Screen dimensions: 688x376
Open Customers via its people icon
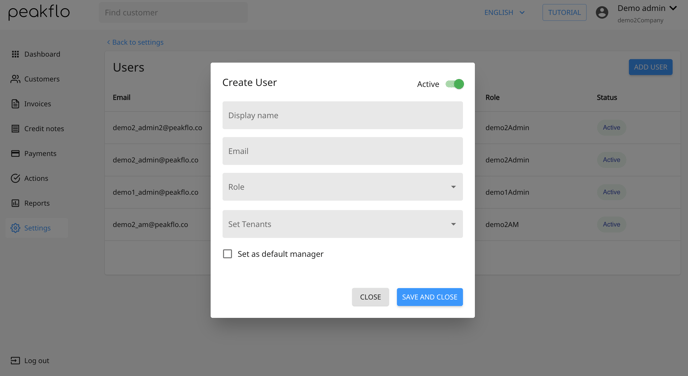(x=15, y=79)
